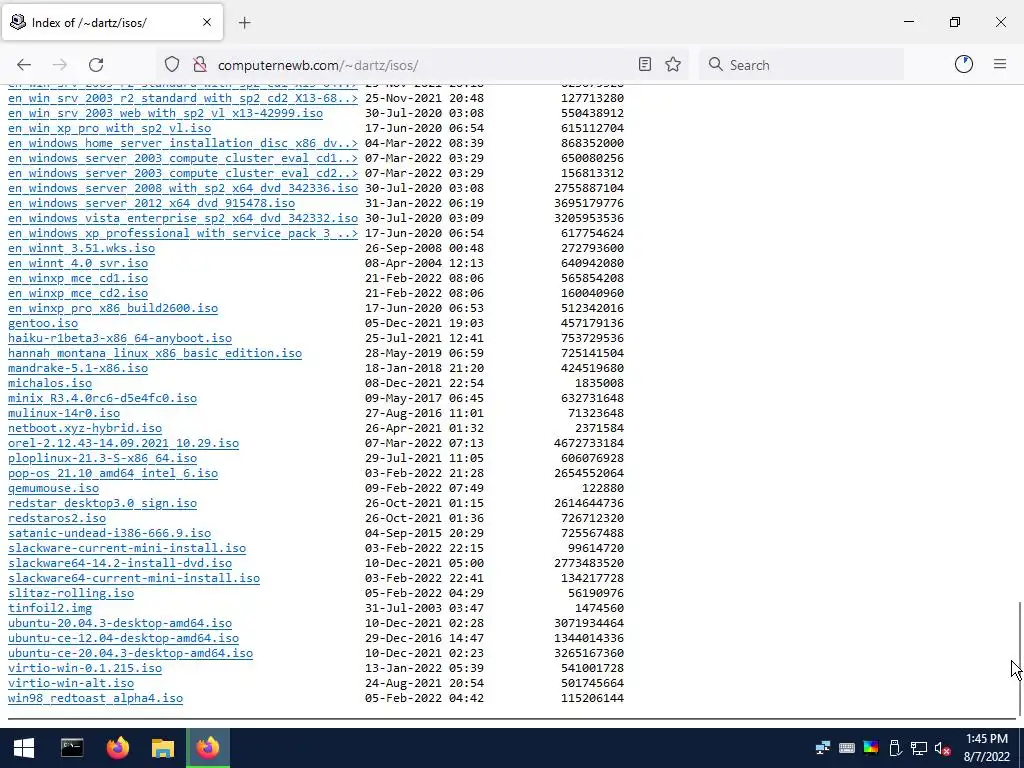Download ubuntu-20.04.3-desktop-amd64.iso

coord(120,624)
